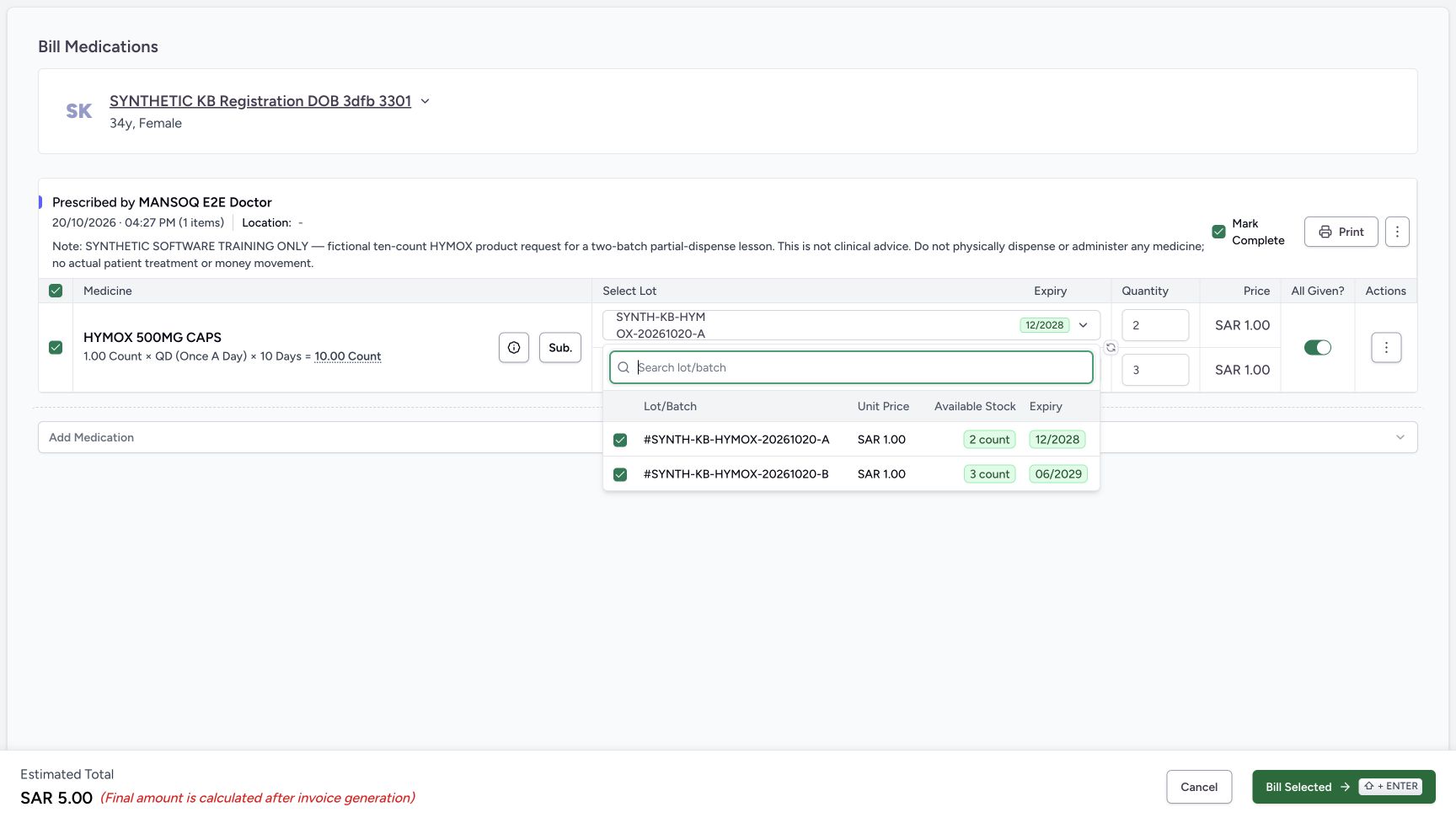The width and height of the screenshot is (1456, 823).
Task: Uncheck the HYMOX 500MG CAPS row checkbox
Action: 56,347
